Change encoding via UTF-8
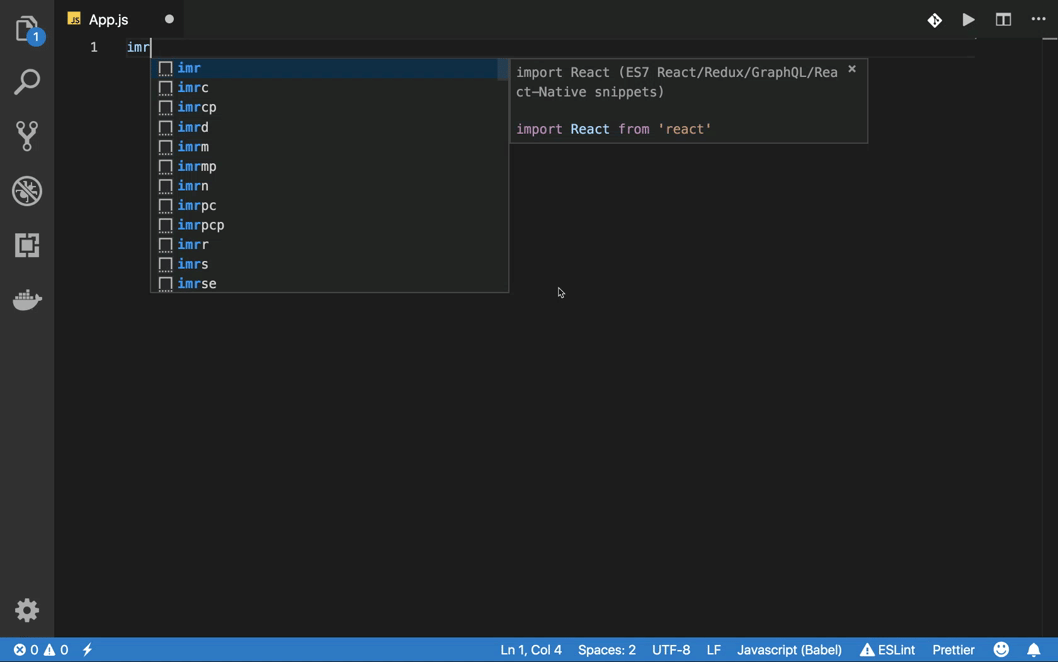The image size is (1058, 662). pos(671,650)
